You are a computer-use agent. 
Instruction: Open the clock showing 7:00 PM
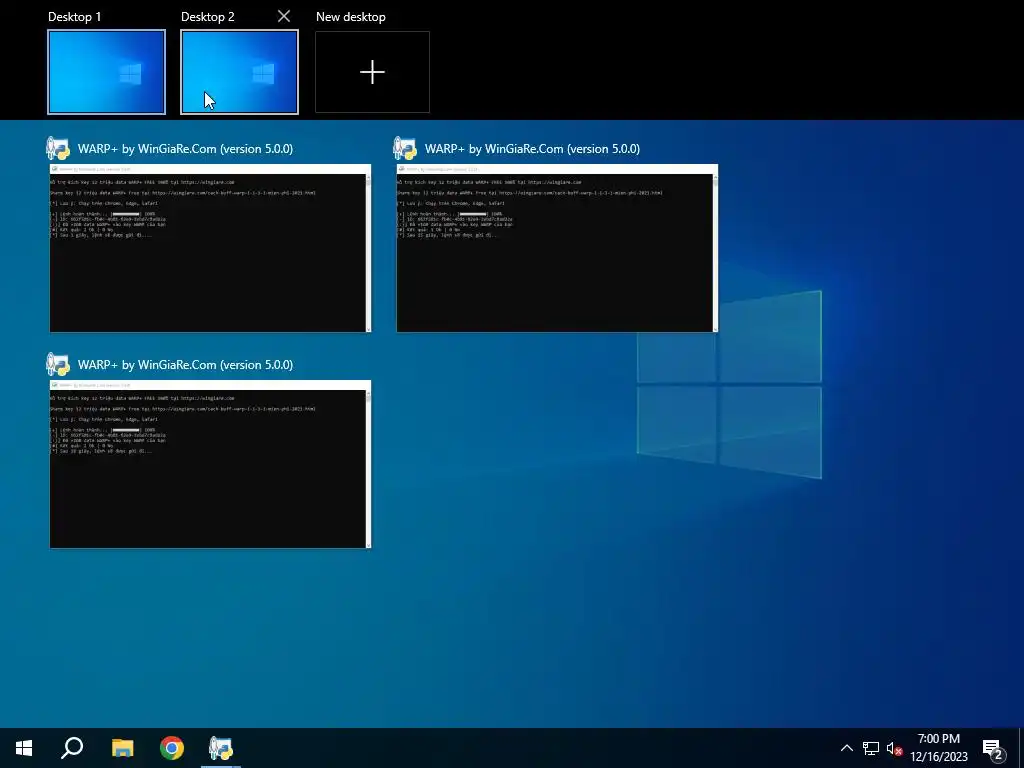pyautogui.click(x=939, y=748)
